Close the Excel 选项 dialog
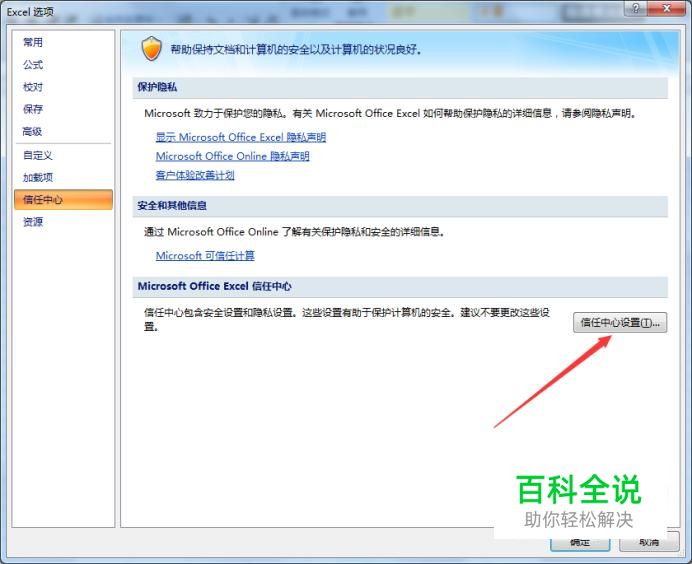The height and width of the screenshot is (564, 692). point(667,8)
